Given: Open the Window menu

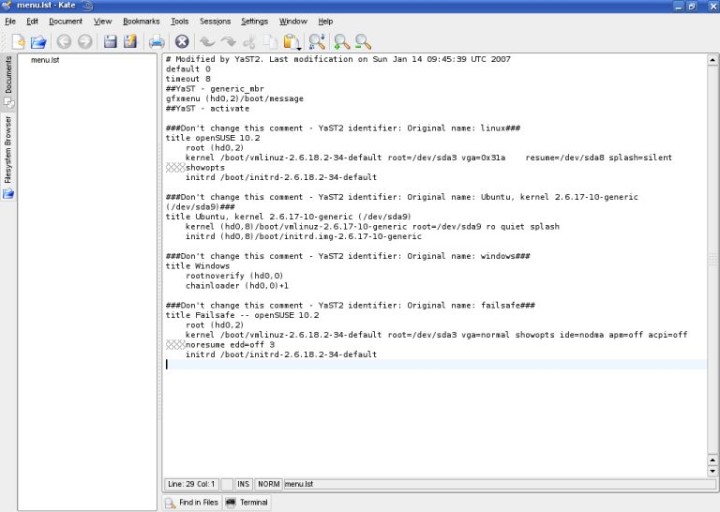Looking at the screenshot, I should pyautogui.click(x=293, y=21).
